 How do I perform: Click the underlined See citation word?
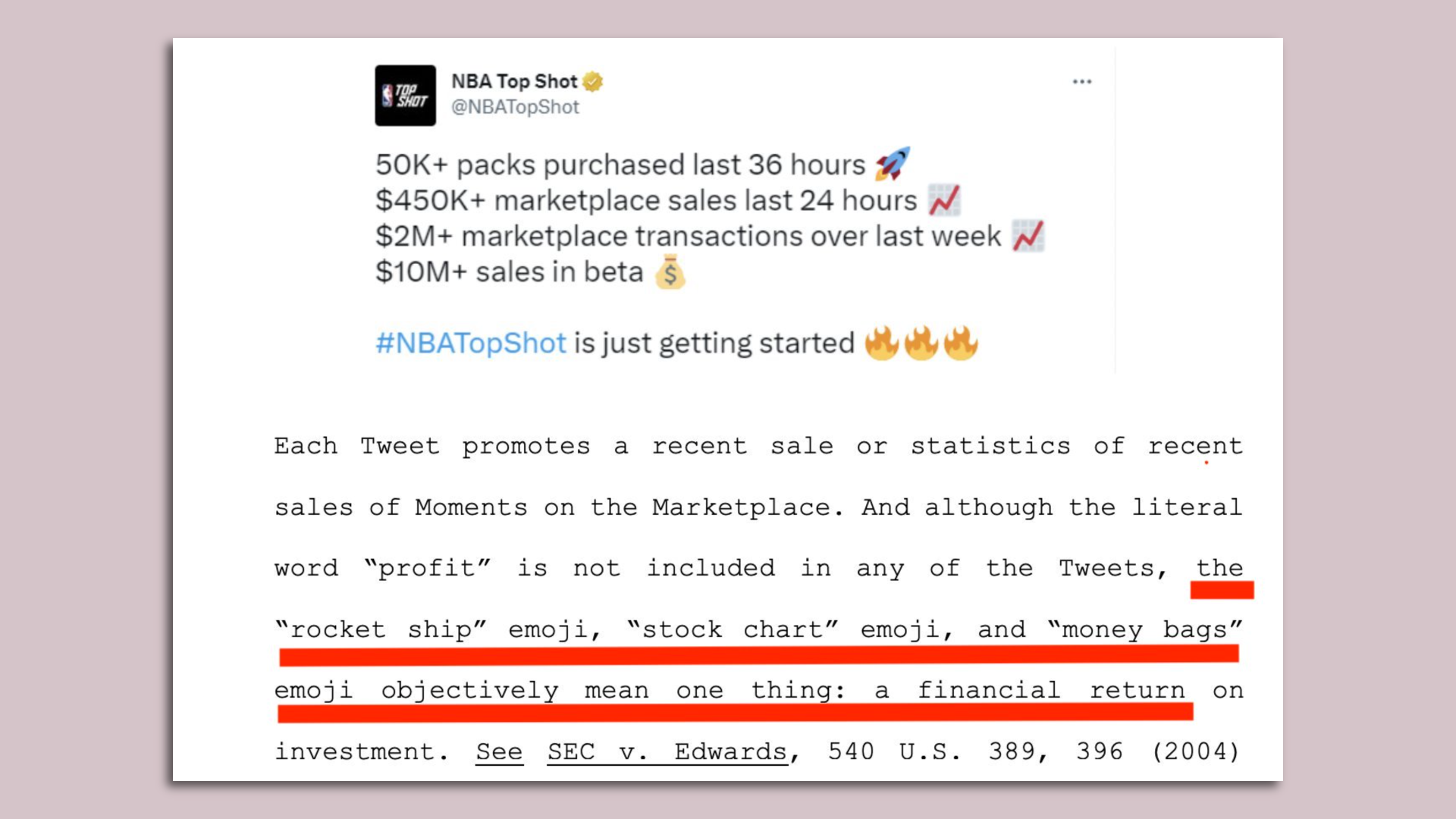pos(499,752)
